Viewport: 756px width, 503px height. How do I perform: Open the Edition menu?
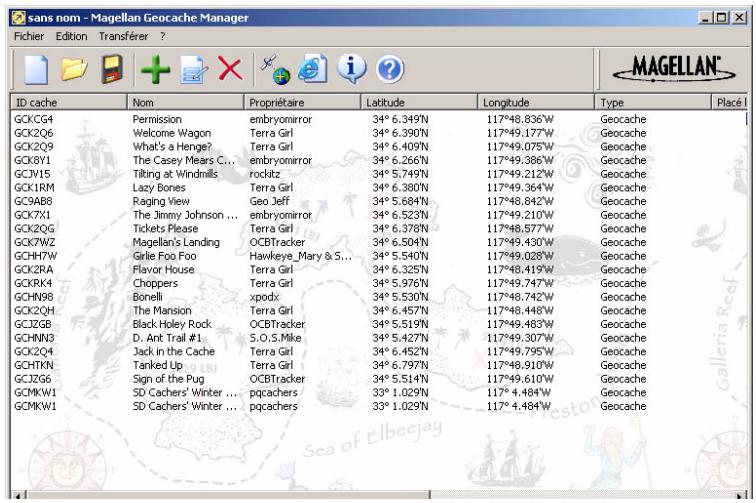point(71,36)
